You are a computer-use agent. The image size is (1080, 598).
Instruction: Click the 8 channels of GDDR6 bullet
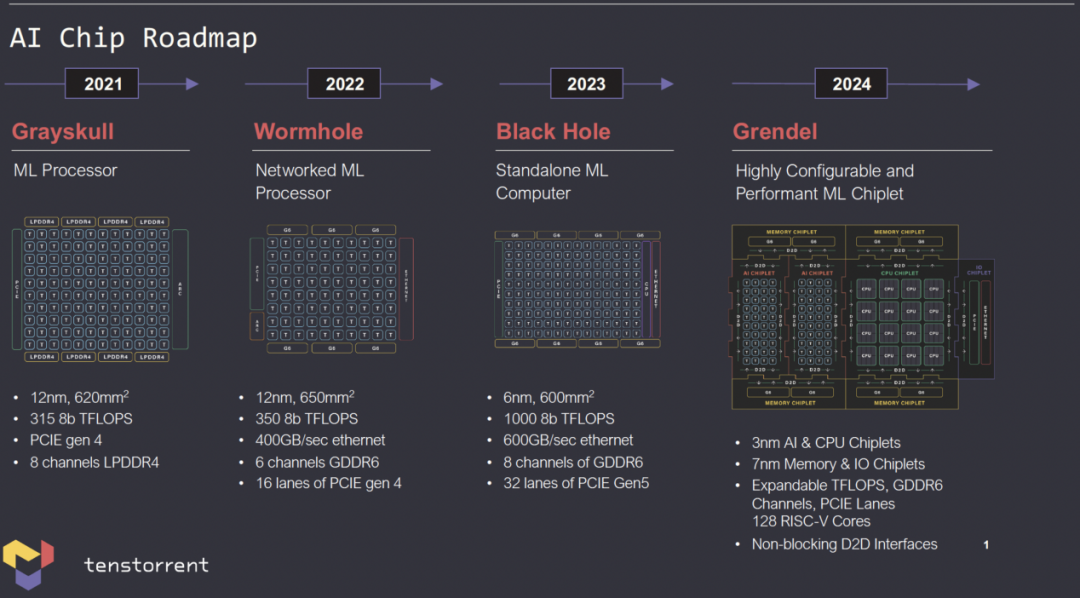point(573,462)
